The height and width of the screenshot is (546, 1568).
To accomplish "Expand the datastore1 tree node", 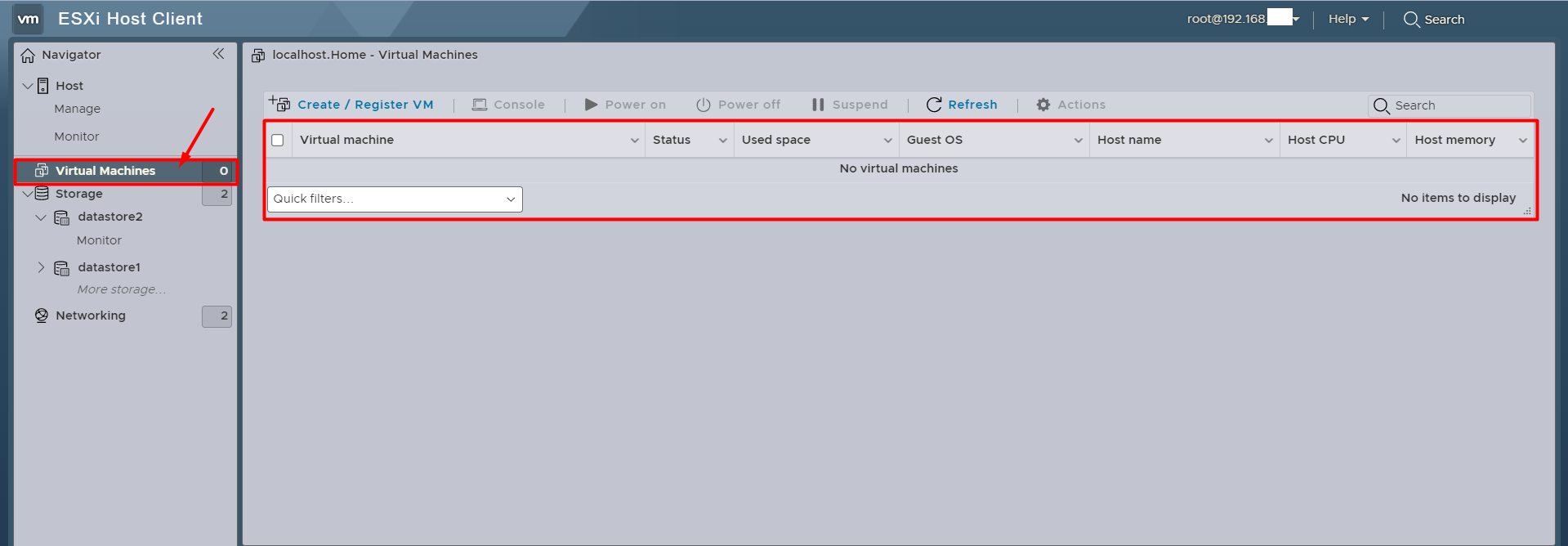I will click(x=41, y=267).
